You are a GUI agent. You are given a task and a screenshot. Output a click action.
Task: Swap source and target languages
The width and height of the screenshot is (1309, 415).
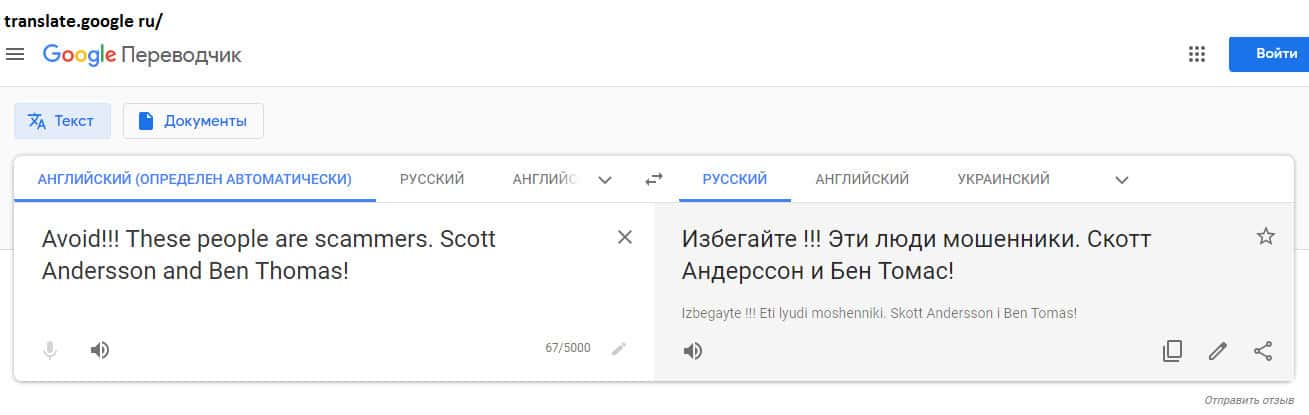(x=653, y=180)
